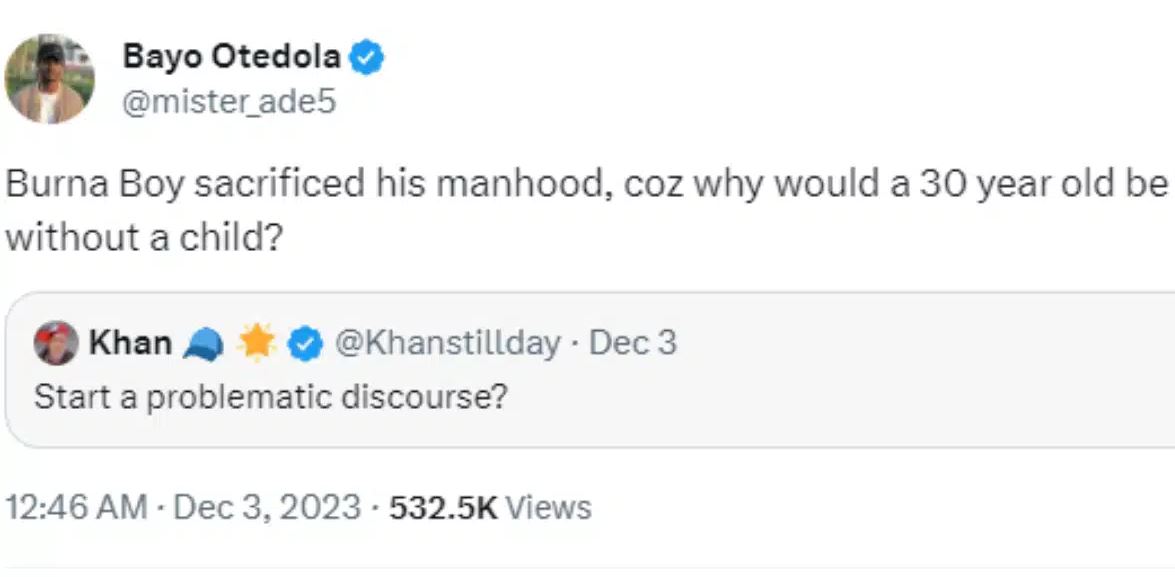The width and height of the screenshot is (1175, 577).
Task: Open Bayo Otedola's profile picture
Action: [50, 78]
